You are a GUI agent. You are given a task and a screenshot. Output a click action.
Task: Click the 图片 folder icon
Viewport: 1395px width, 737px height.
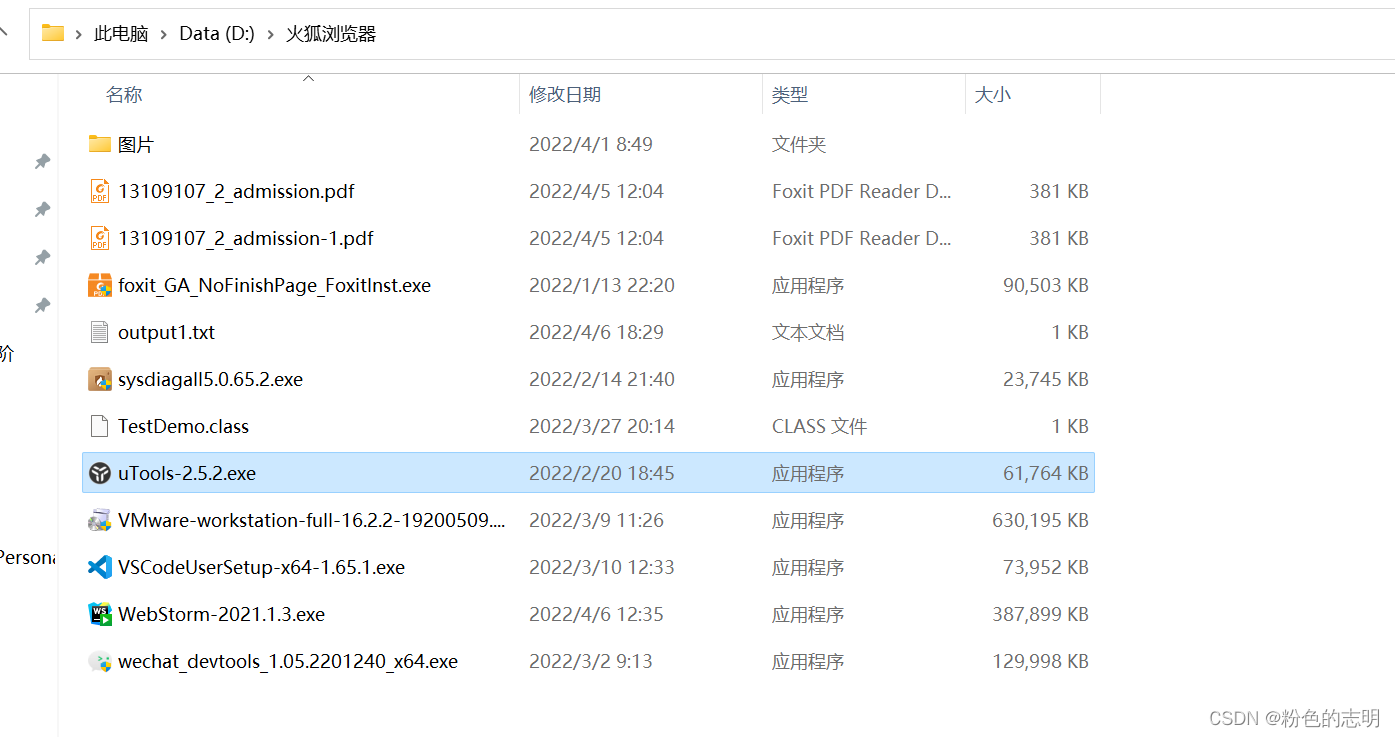[99, 144]
